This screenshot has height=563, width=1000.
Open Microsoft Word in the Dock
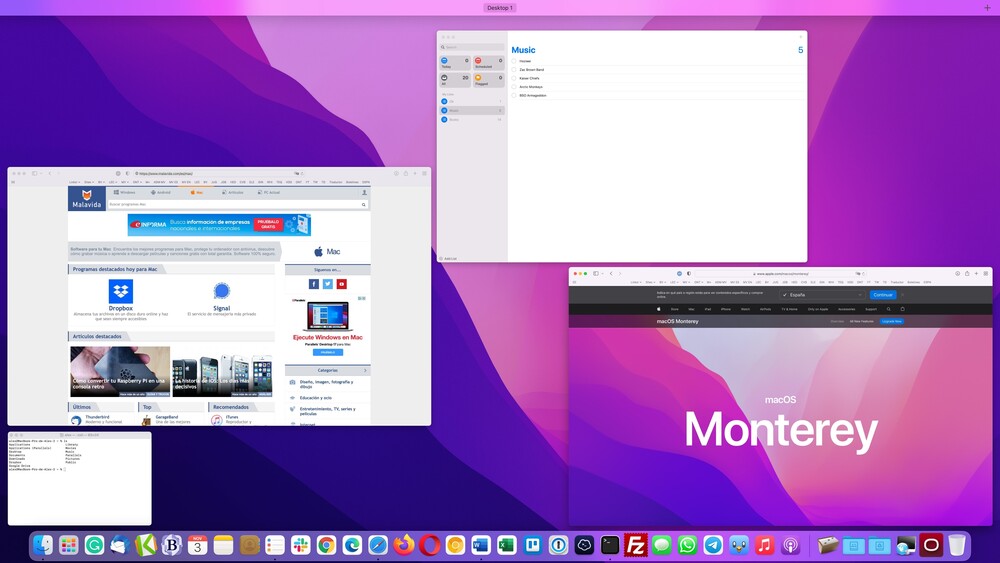tap(481, 545)
